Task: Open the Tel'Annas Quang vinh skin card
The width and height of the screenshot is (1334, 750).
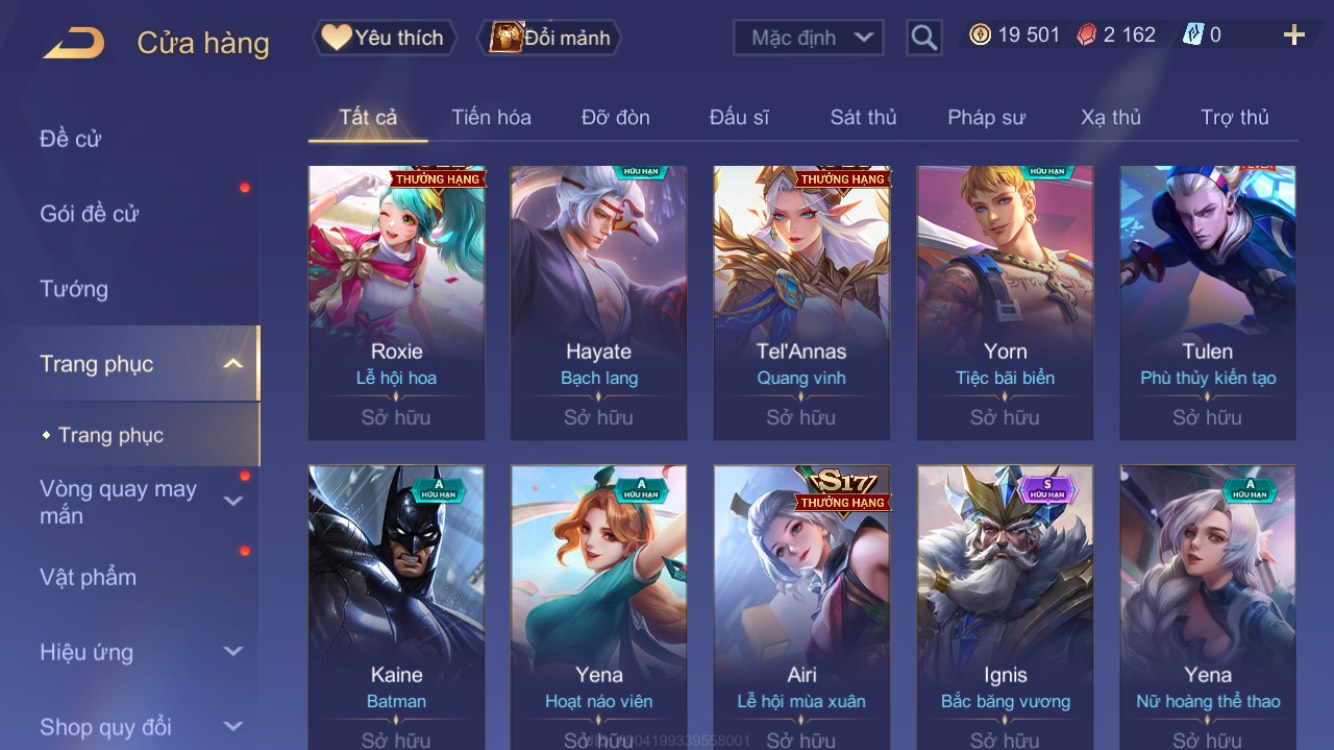Action: pos(801,303)
